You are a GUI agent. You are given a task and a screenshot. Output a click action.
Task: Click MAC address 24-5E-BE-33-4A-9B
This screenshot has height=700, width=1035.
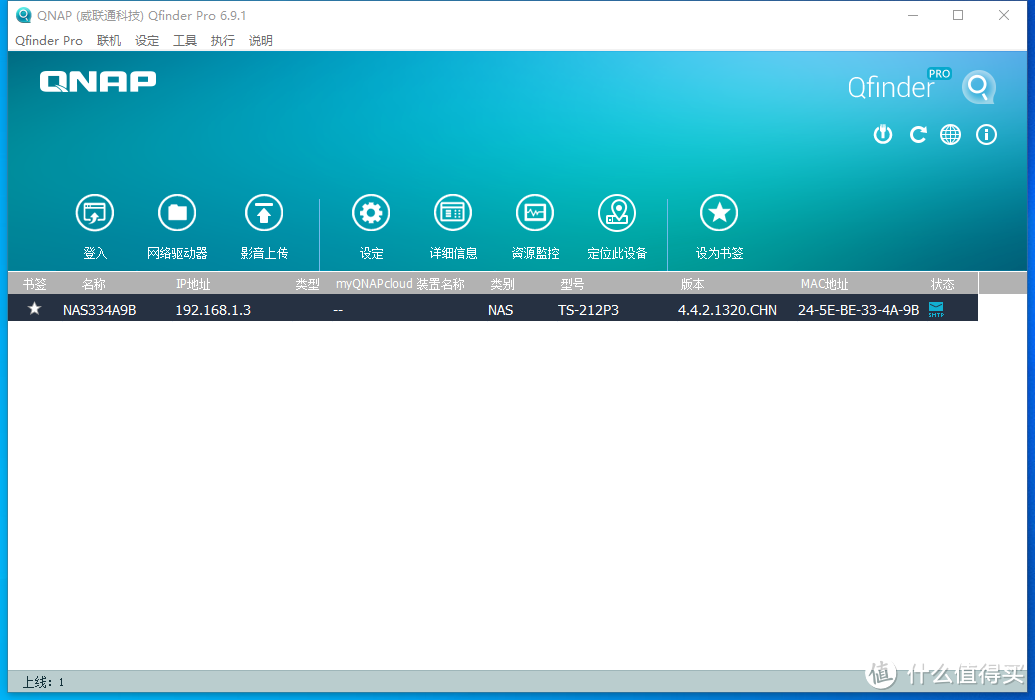858,310
